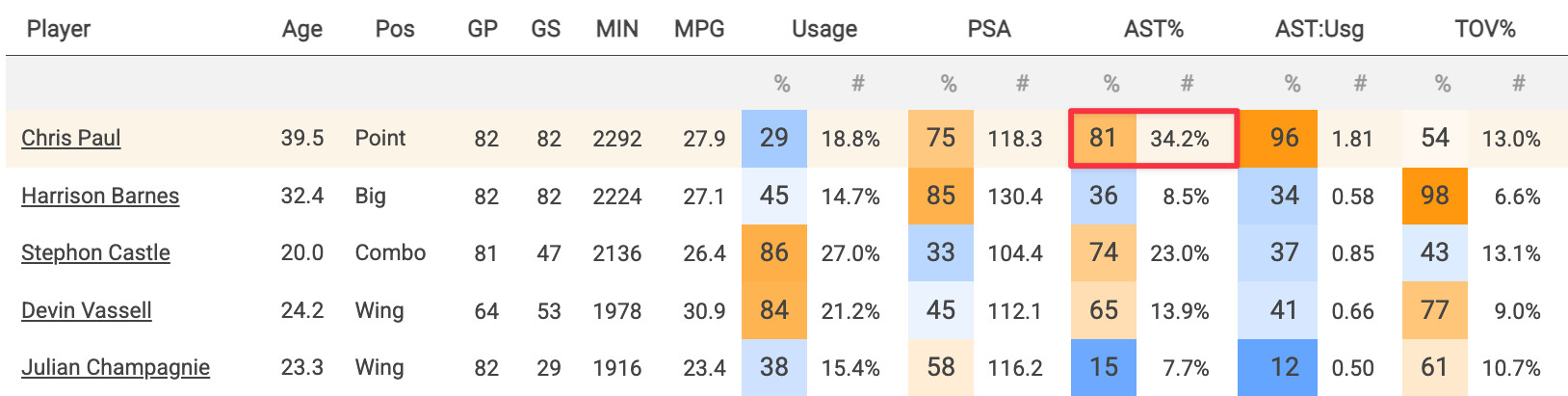Sort the table by MIN header
Image resolution: width=1568 pixels, height=396 pixels.
tap(616, 29)
